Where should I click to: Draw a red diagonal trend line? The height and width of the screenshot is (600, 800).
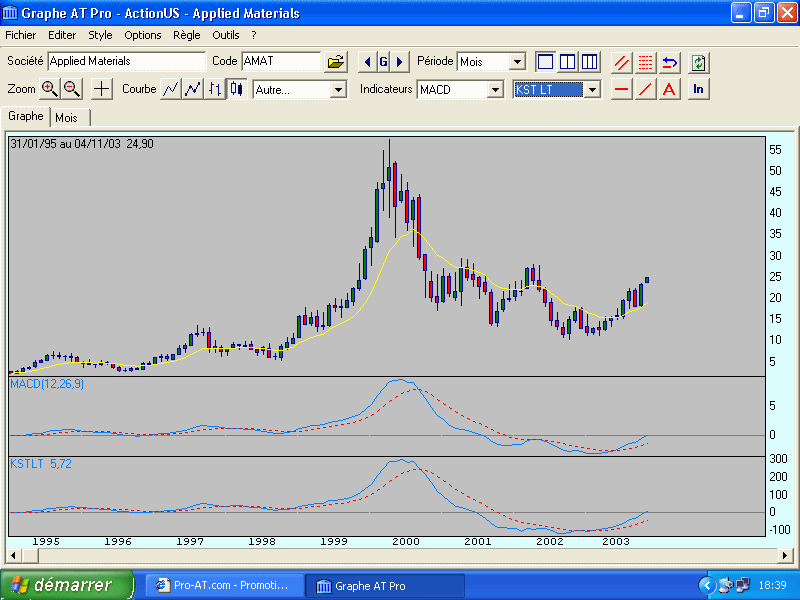point(645,89)
